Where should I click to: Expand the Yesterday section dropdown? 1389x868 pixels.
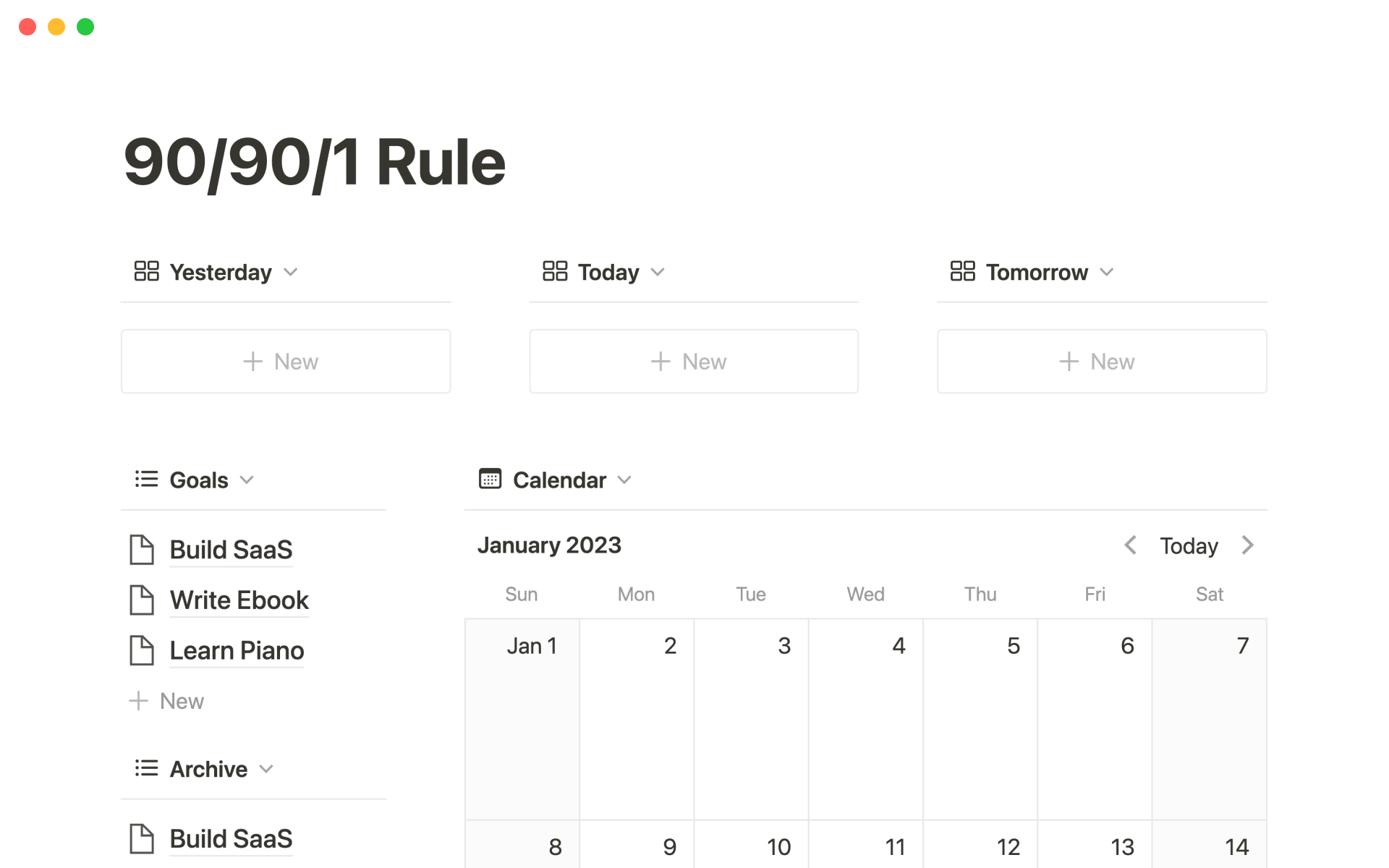(291, 271)
